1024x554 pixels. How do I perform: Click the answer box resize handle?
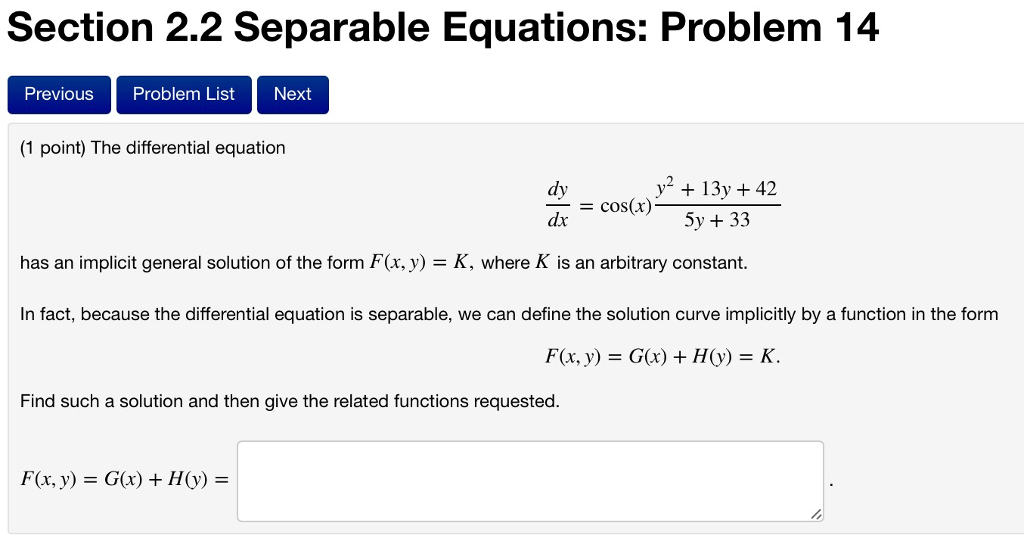point(816,514)
